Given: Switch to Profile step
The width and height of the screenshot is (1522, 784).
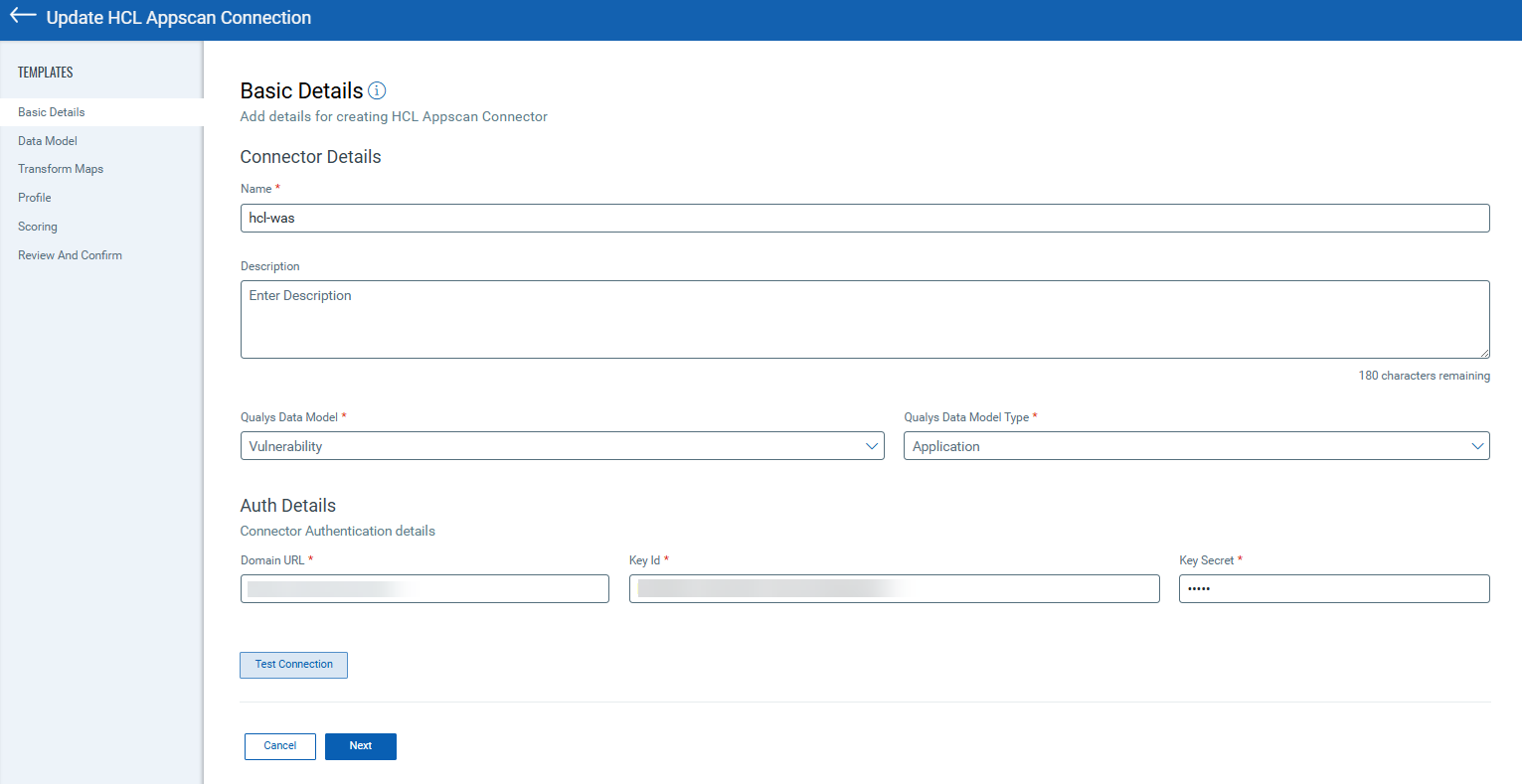Looking at the screenshot, I should click(x=35, y=198).
